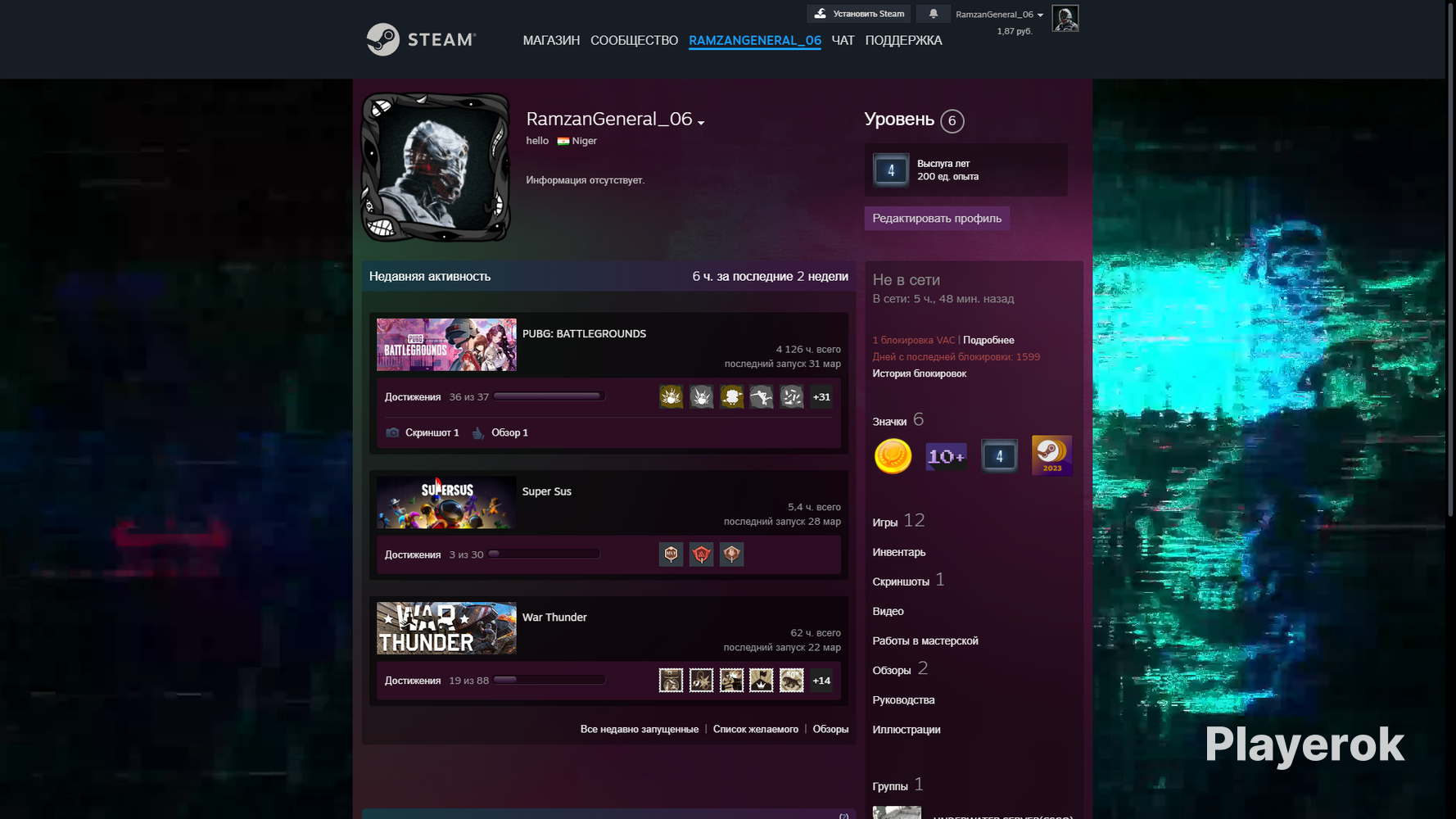Open the profile name history dropdown arrow
Screen dimensions: 1456x819
pos(701,123)
